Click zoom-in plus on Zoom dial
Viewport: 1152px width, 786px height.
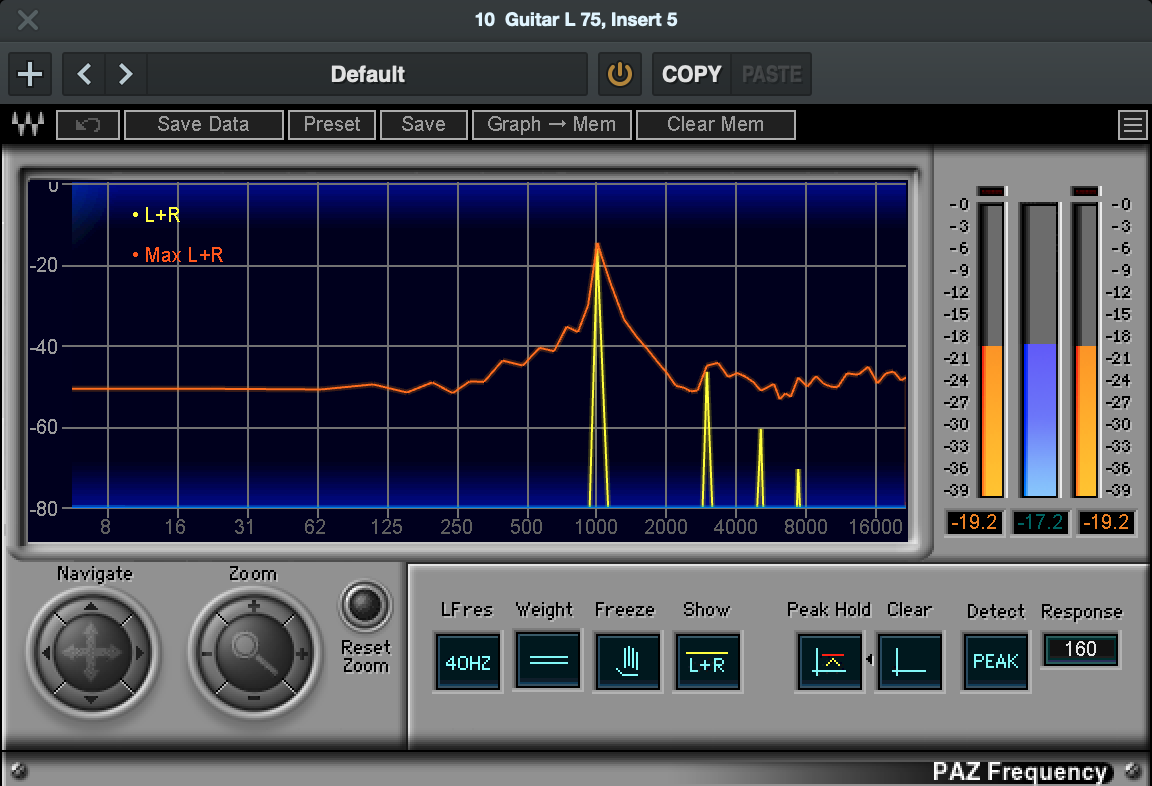pos(253,606)
